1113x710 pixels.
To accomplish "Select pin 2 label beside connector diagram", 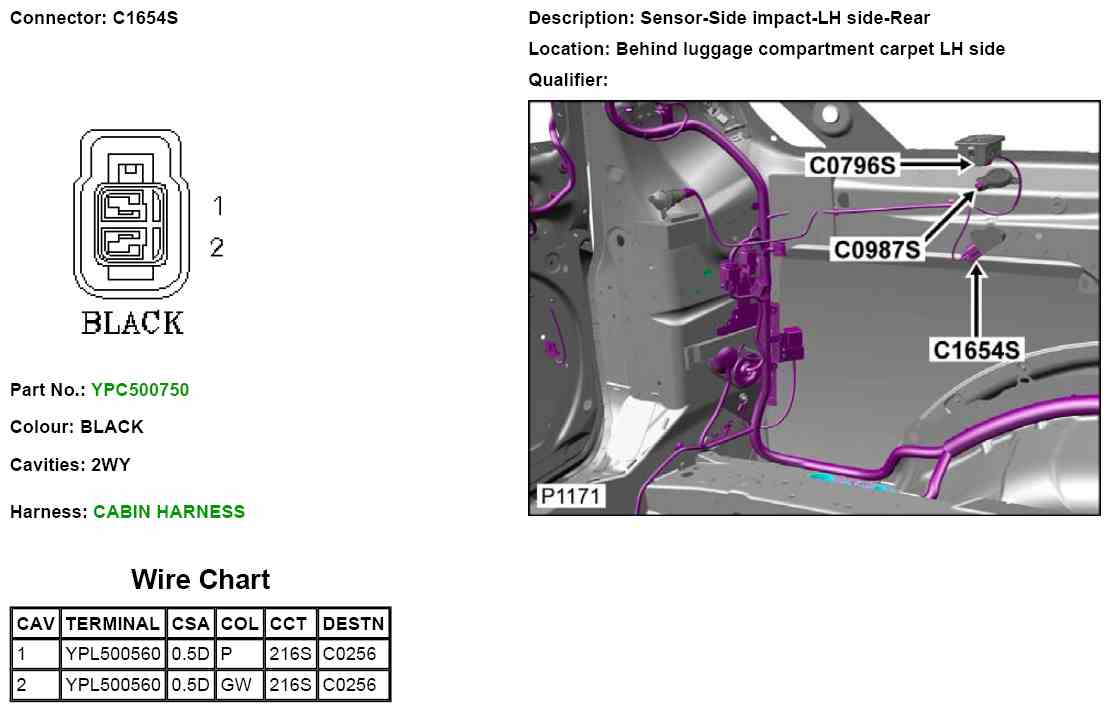I will point(217,247).
